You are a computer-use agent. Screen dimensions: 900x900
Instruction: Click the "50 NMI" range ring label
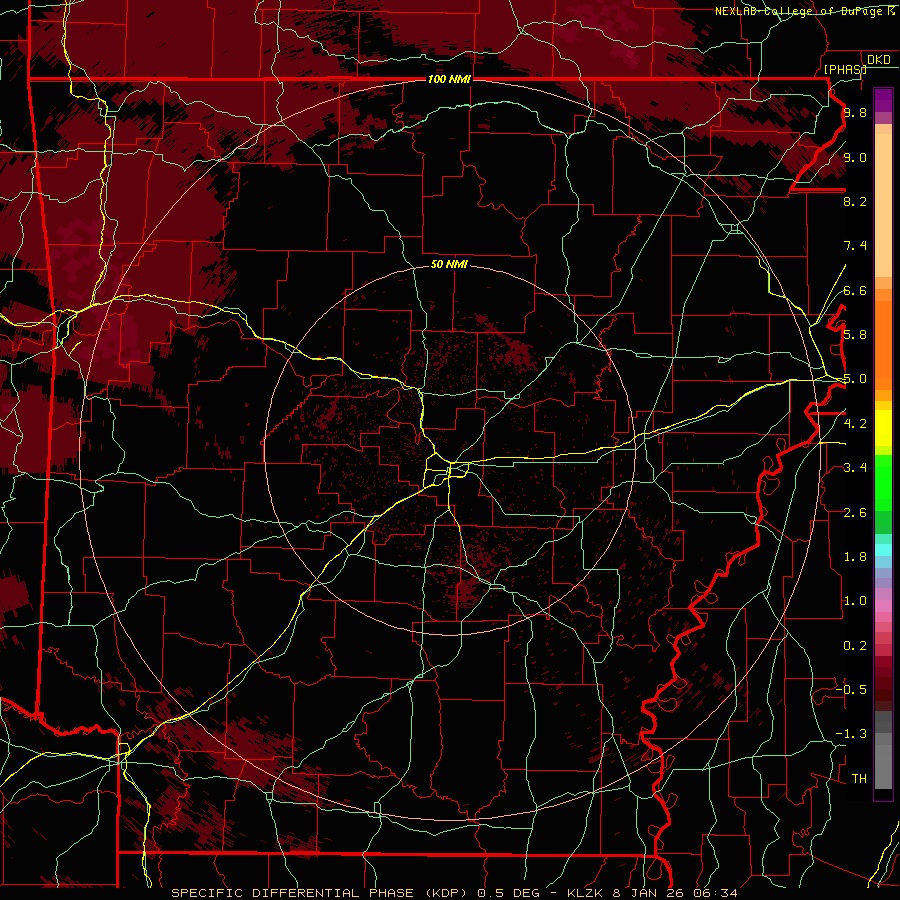(x=449, y=264)
